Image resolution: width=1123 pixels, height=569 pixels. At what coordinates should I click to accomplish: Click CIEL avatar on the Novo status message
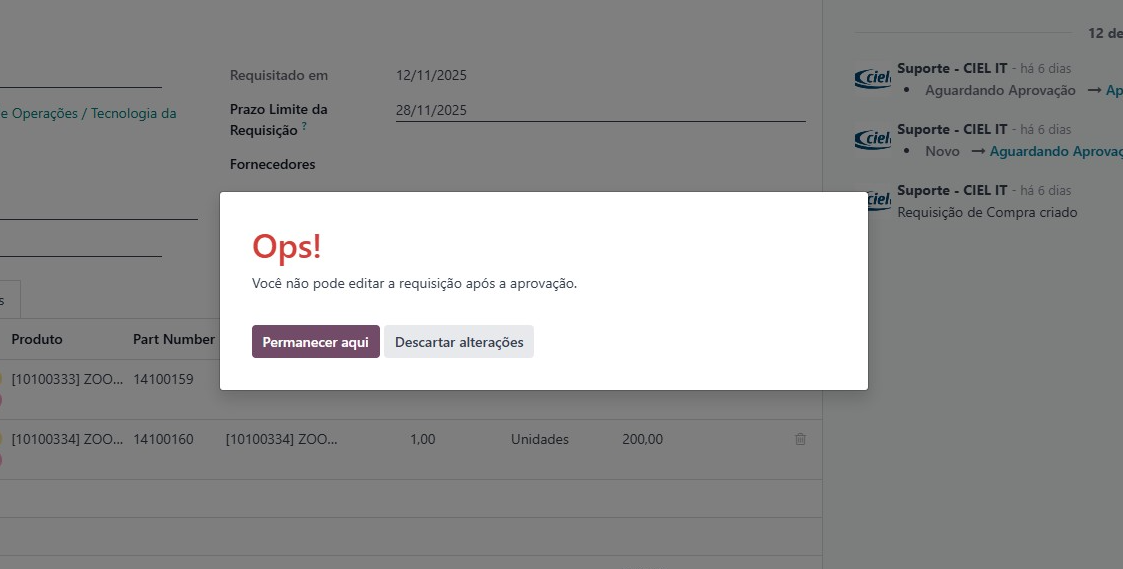873,140
